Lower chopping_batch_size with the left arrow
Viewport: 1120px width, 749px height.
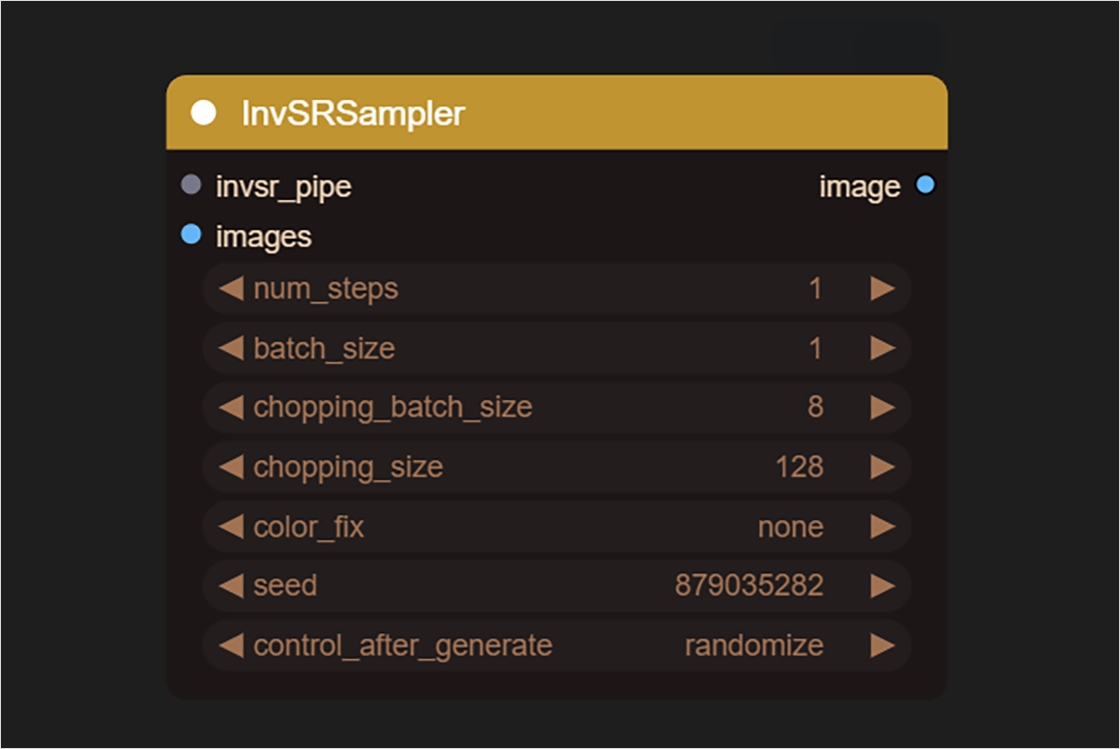coord(231,407)
